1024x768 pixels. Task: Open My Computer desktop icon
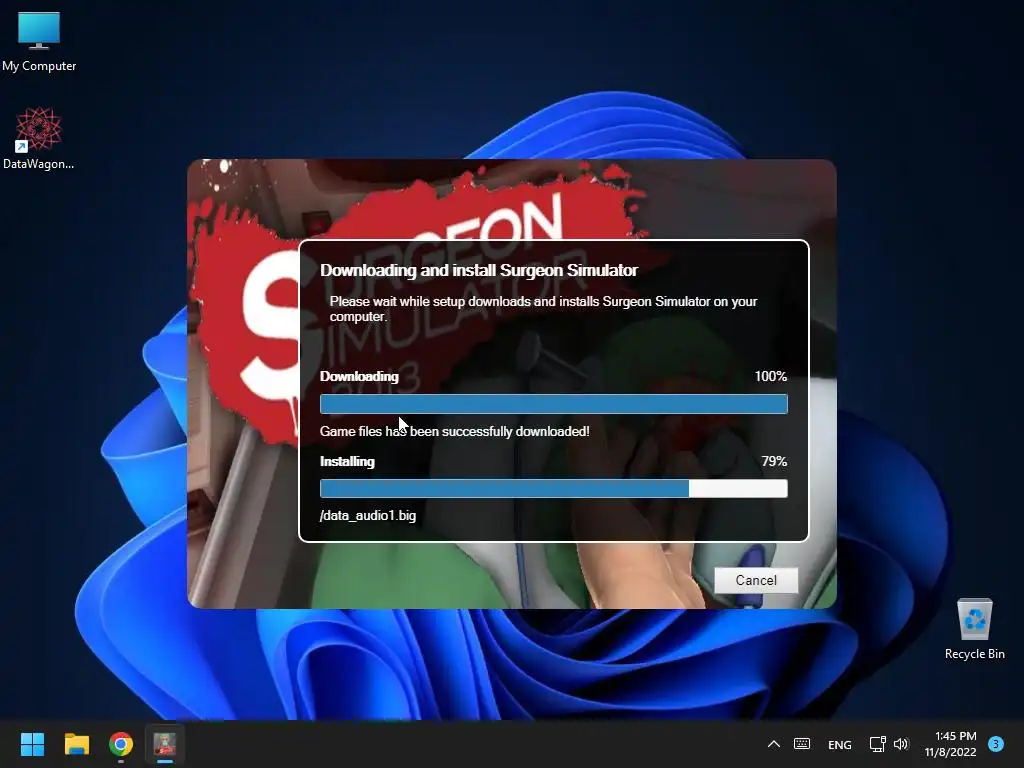point(39,41)
